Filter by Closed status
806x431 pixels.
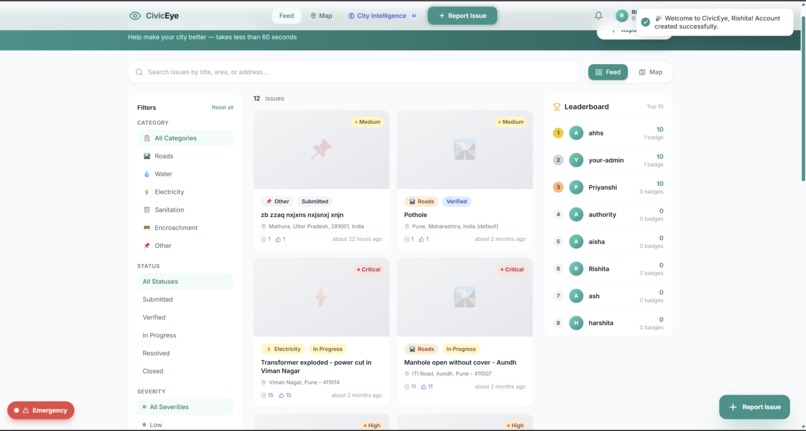tap(185, 371)
